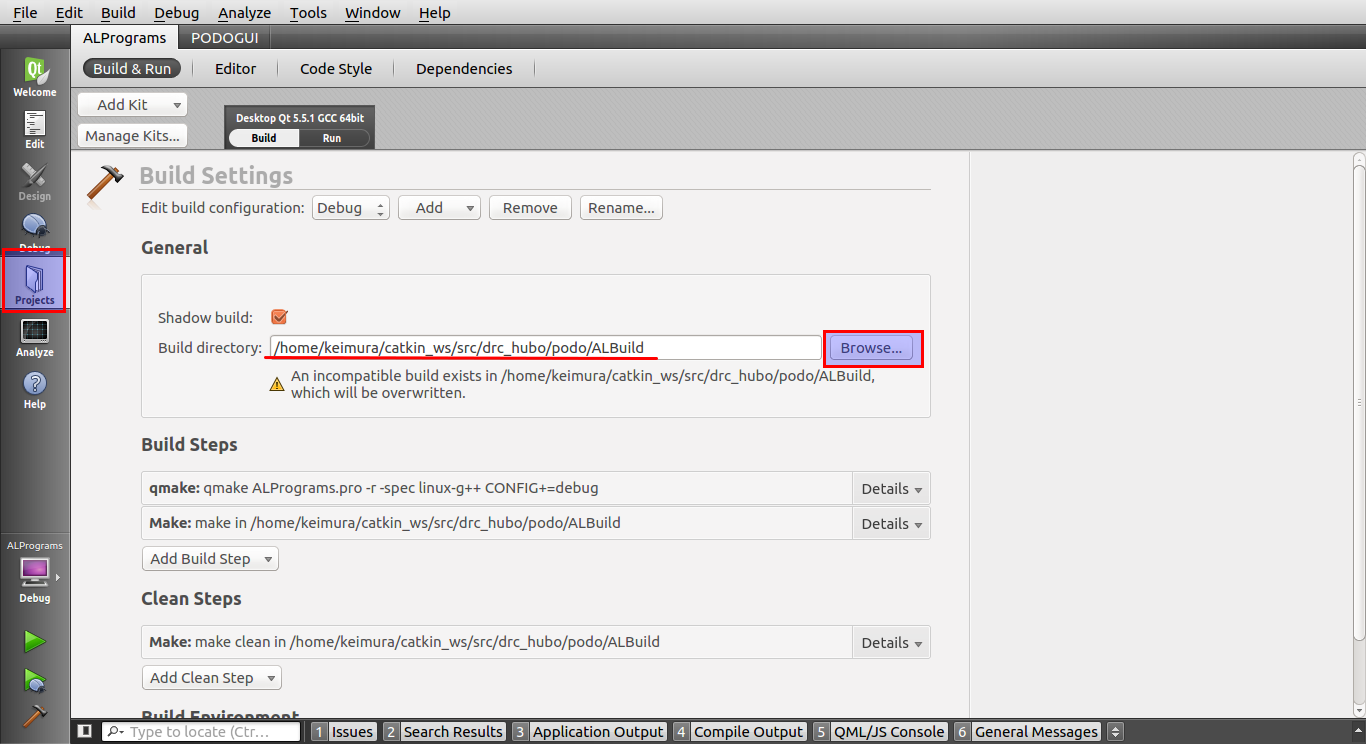Open the Dependencies tab
The width and height of the screenshot is (1366, 744).
point(464,69)
